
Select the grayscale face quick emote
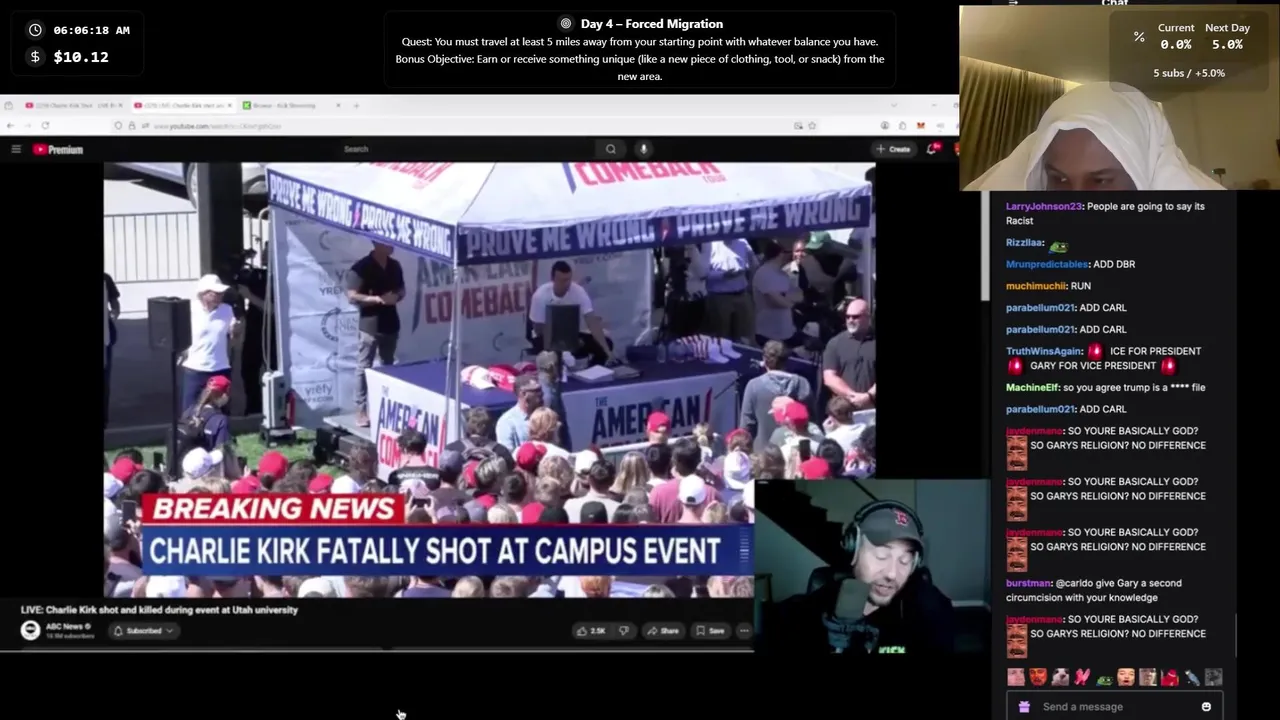(1214, 678)
